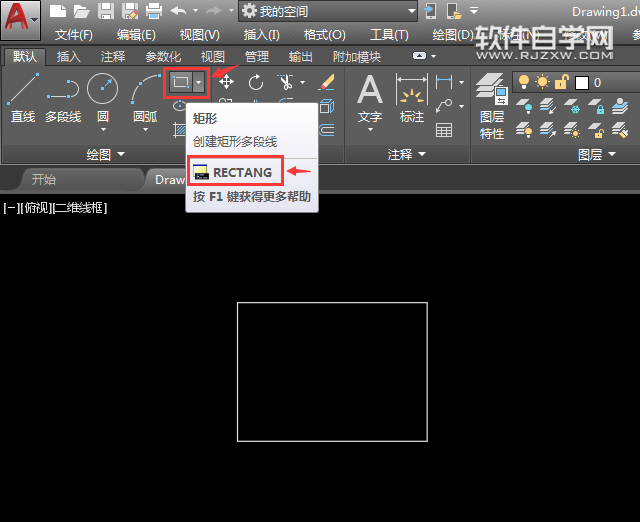Image resolution: width=640 pixels, height=522 pixels.
Task: Undo the last action
Action: 178,11
